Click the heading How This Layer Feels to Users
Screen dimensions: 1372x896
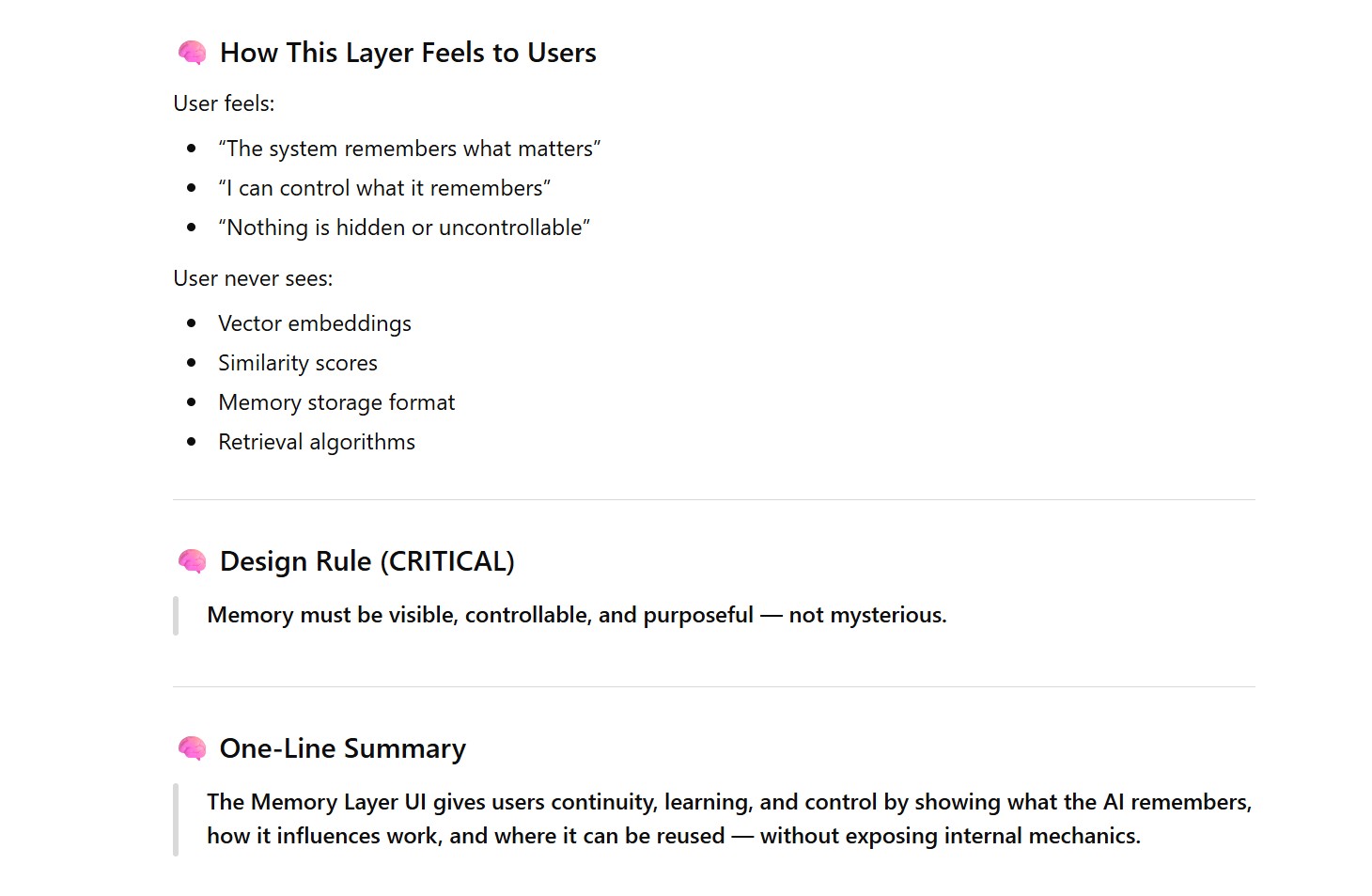click(x=408, y=53)
